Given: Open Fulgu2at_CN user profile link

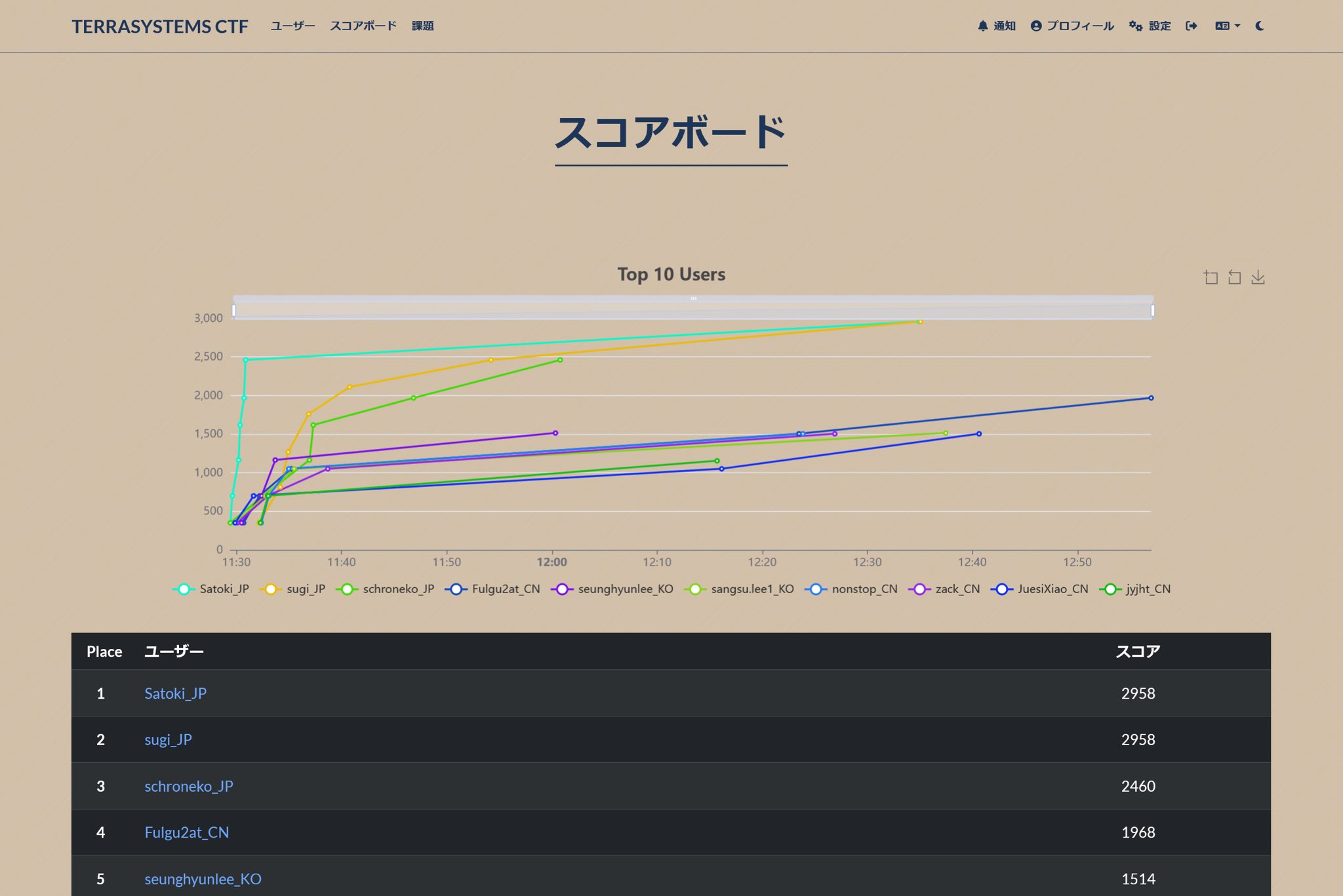Looking at the screenshot, I should [x=186, y=832].
